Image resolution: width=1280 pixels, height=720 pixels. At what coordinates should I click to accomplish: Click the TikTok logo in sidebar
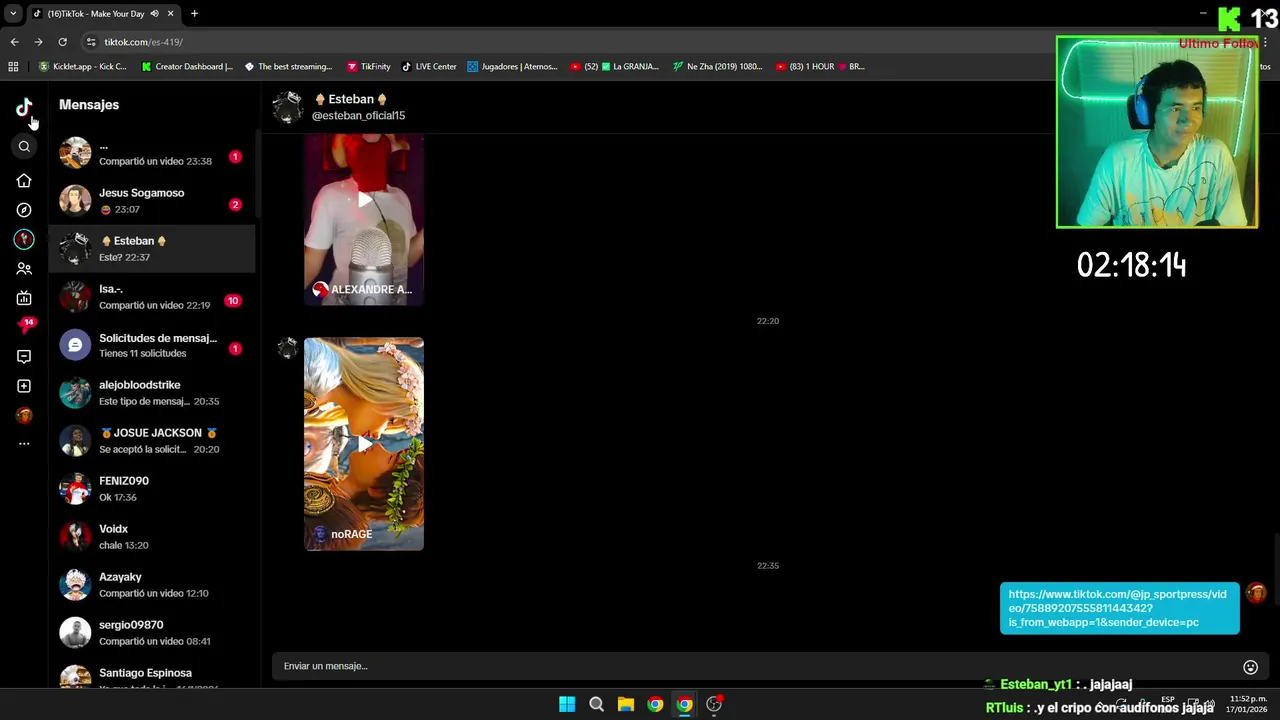[24, 107]
